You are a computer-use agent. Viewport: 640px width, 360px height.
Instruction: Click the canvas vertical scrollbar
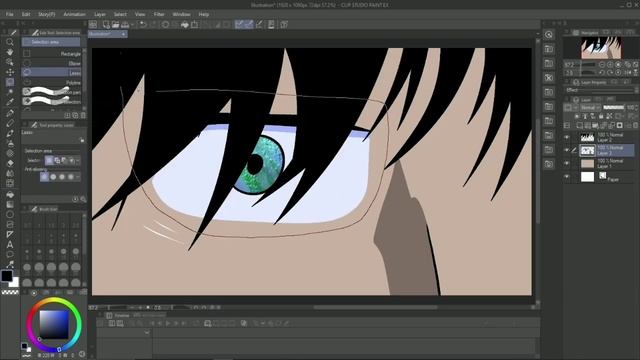click(538, 171)
